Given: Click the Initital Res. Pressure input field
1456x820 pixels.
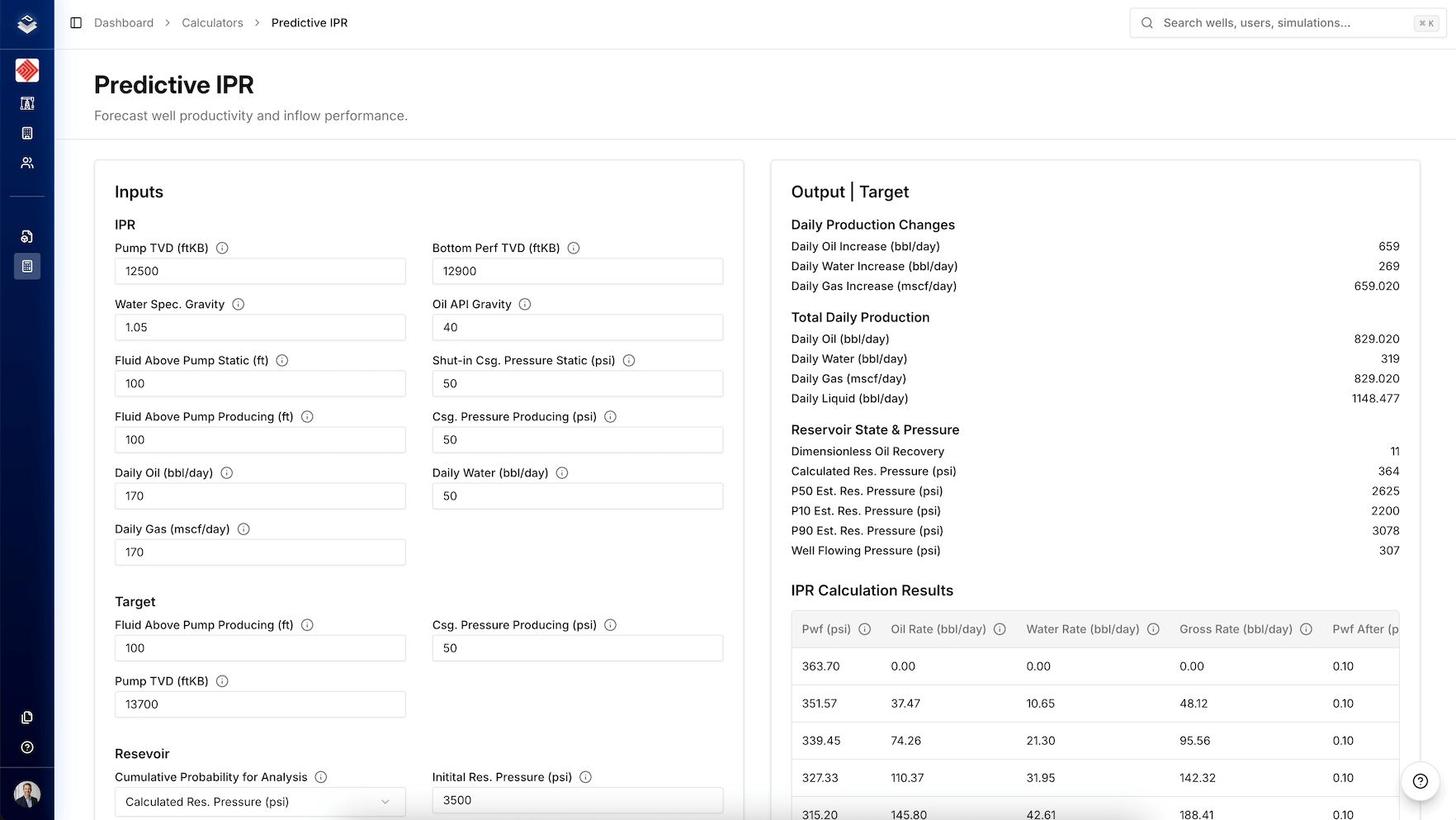Looking at the screenshot, I should (x=577, y=799).
